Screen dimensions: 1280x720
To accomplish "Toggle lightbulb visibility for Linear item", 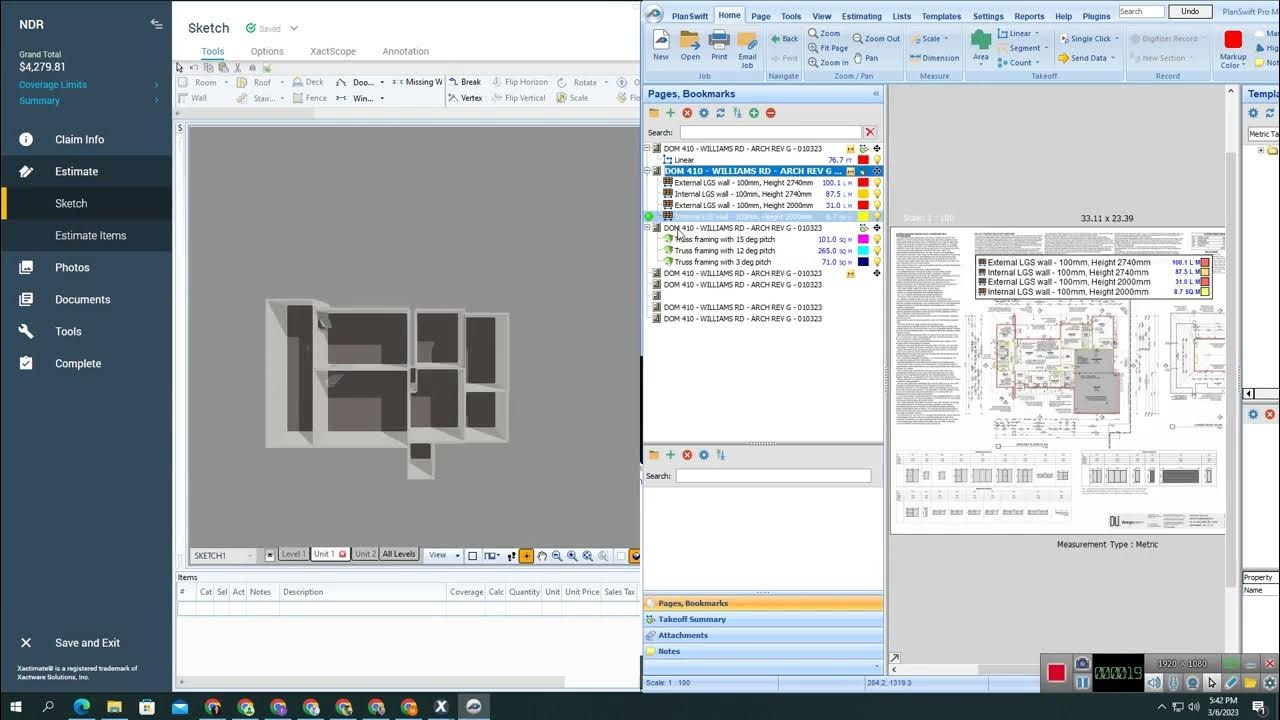I will pyautogui.click(x=877, y=160).
